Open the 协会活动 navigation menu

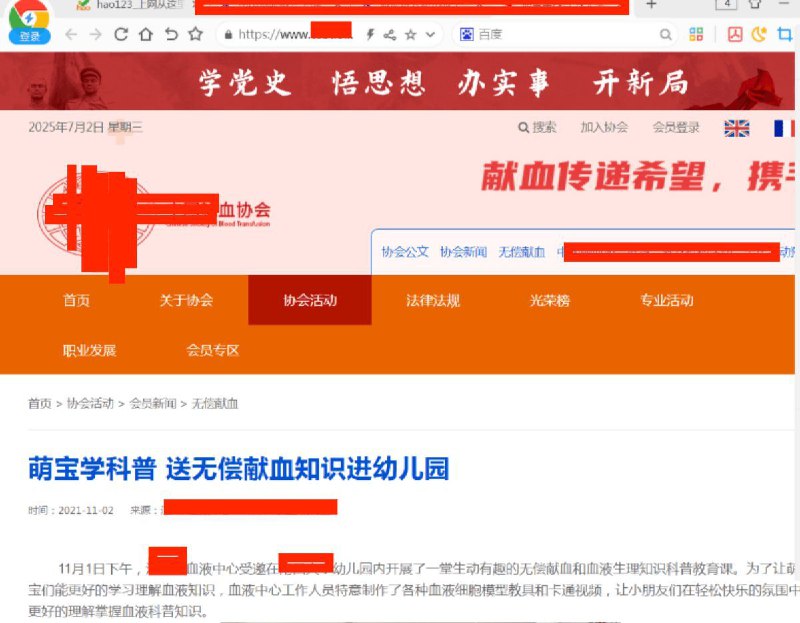310,299
